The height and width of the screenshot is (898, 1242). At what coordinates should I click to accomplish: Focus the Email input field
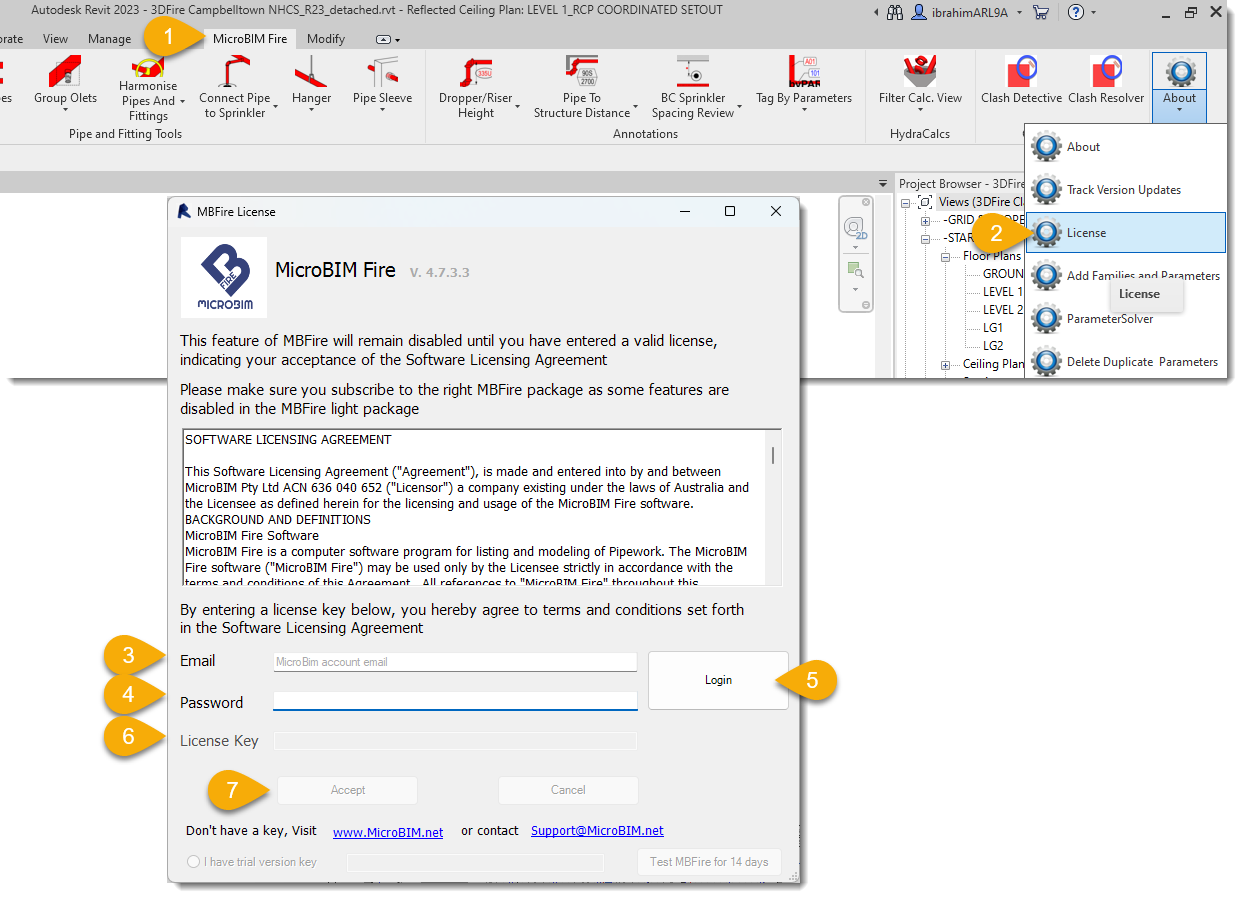pyautogui.click(x=455, y=662)
